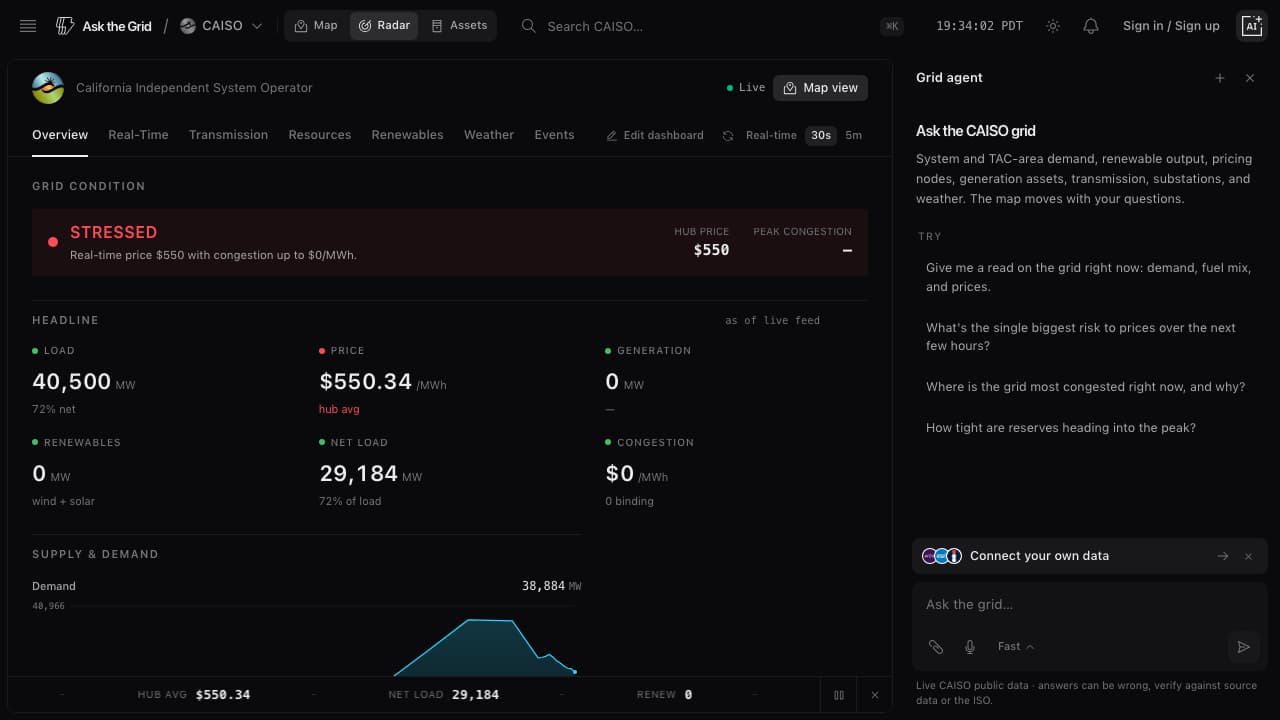Click Connect your own data

coord(1039,556)
